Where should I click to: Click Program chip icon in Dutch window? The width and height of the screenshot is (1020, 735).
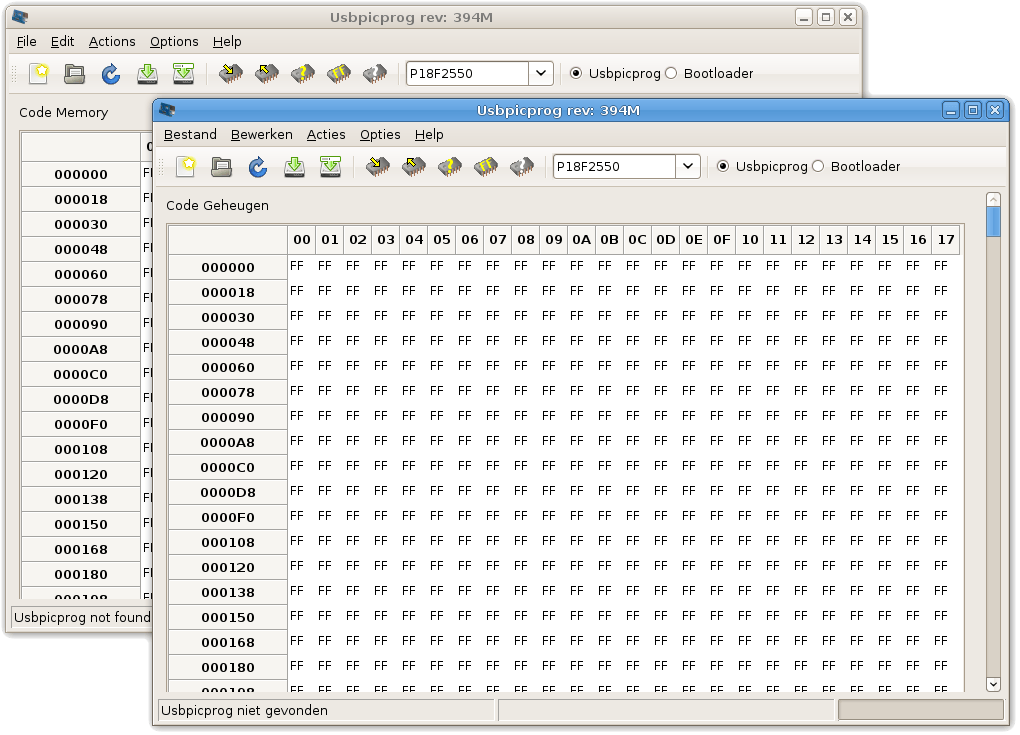point(377,167)
